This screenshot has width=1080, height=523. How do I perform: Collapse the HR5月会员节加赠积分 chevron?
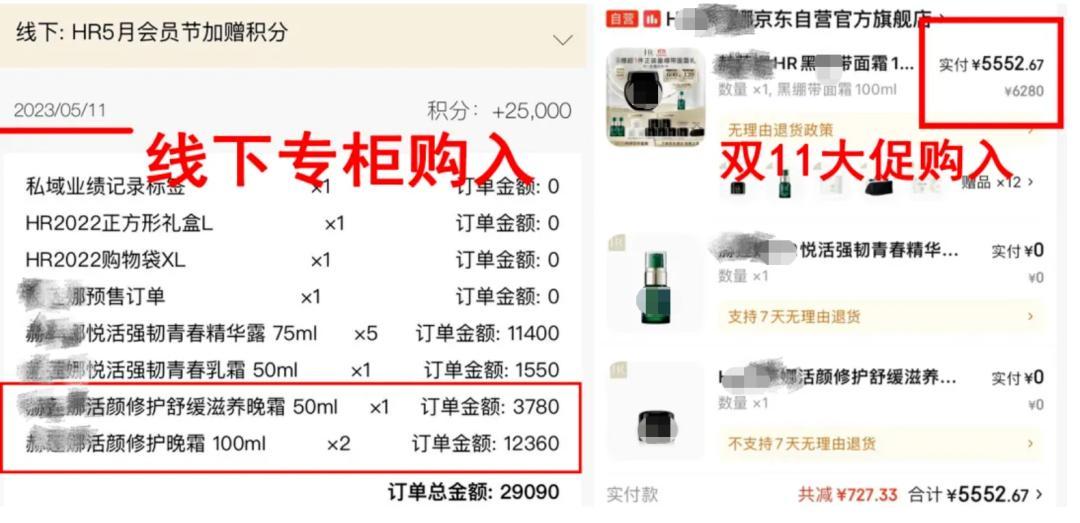[563, 40]
